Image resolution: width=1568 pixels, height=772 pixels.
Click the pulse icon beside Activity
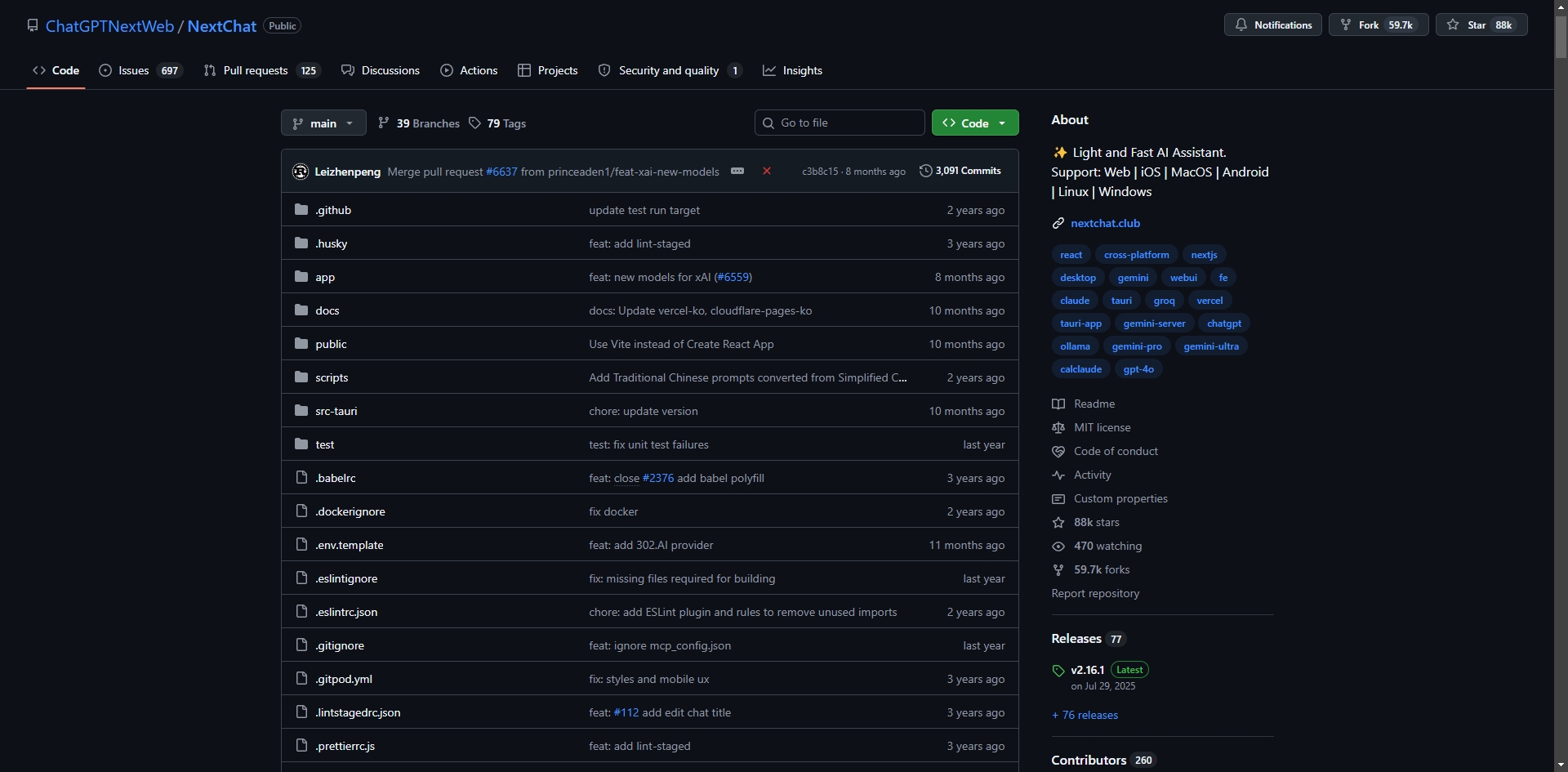[x=1058, y=475]
